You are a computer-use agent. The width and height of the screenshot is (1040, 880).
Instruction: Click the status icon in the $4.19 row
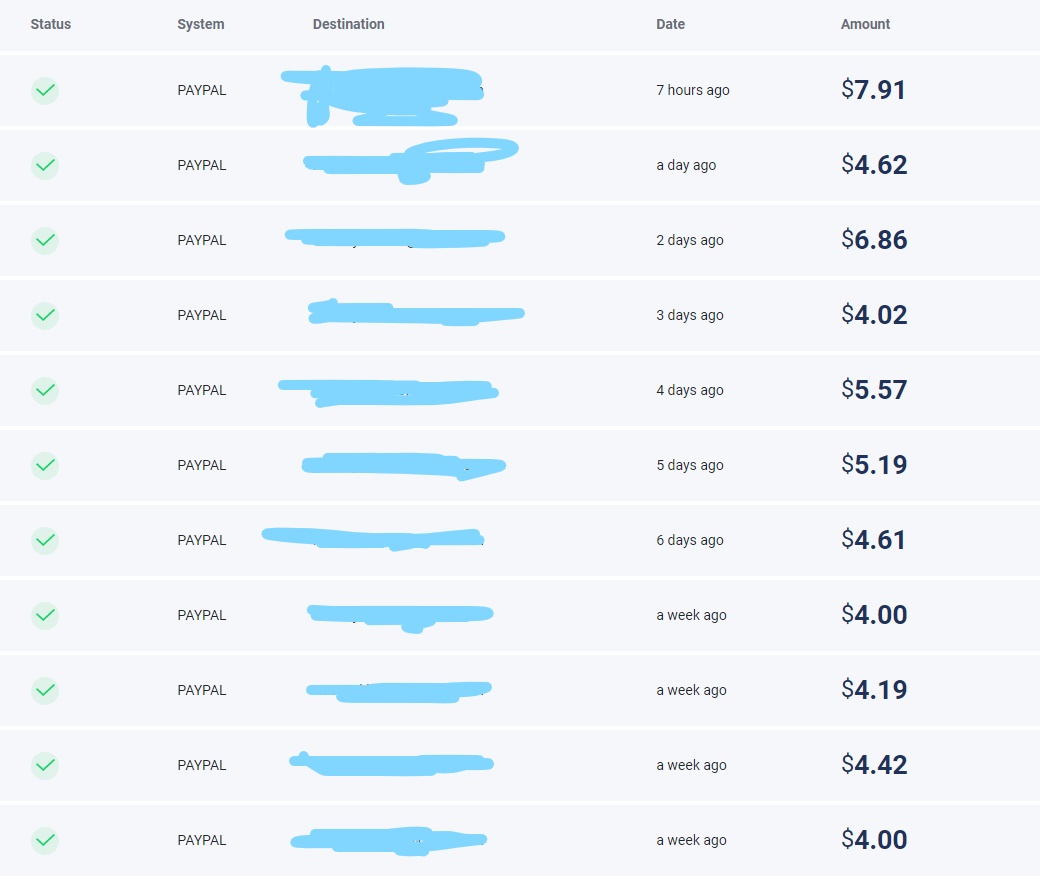pyautogui.click(x=45, y=691)
